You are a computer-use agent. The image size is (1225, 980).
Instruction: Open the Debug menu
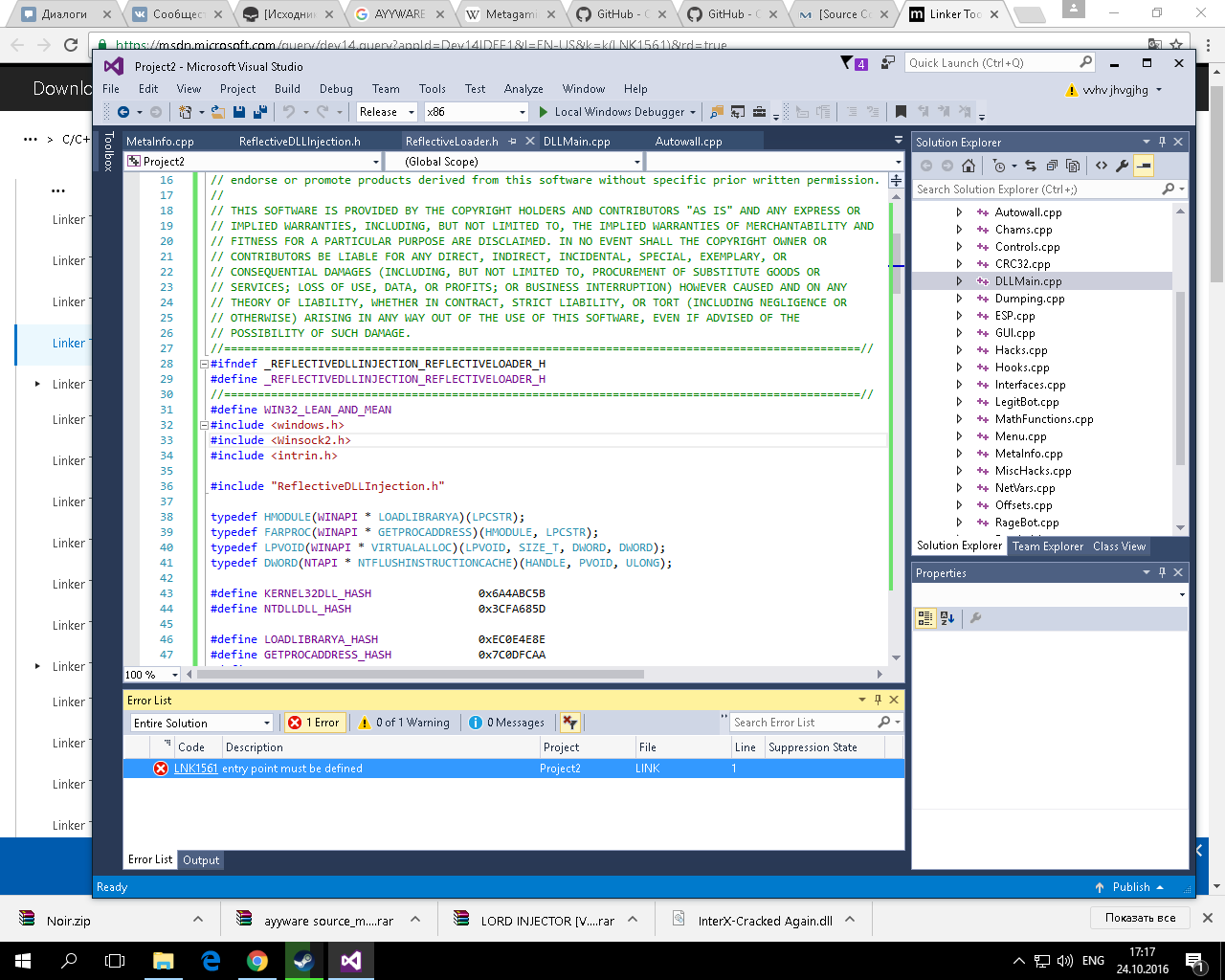[x=336, y=89]
